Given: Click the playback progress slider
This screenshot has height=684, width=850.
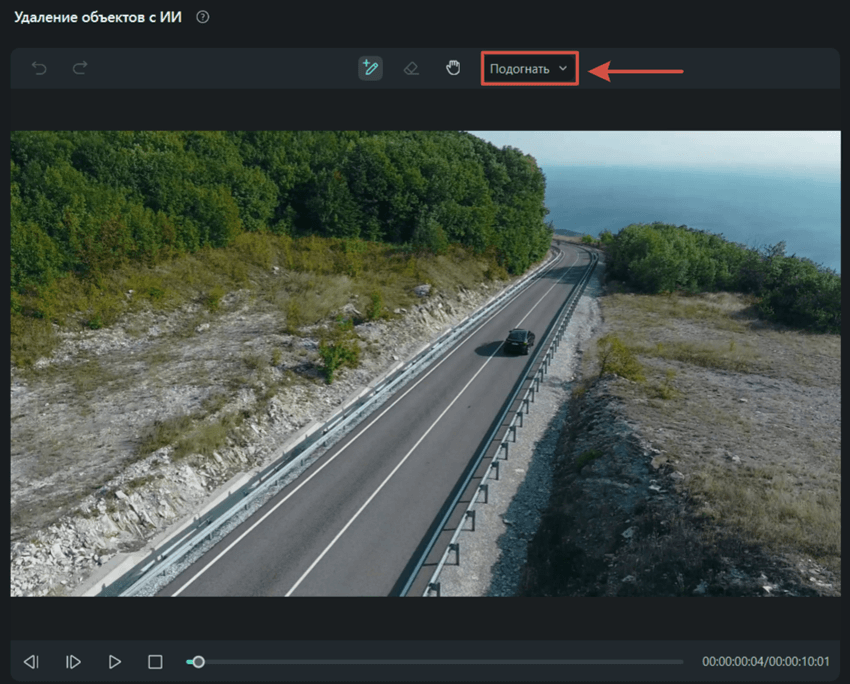Looking at the screenshot, I should (400, 661).
